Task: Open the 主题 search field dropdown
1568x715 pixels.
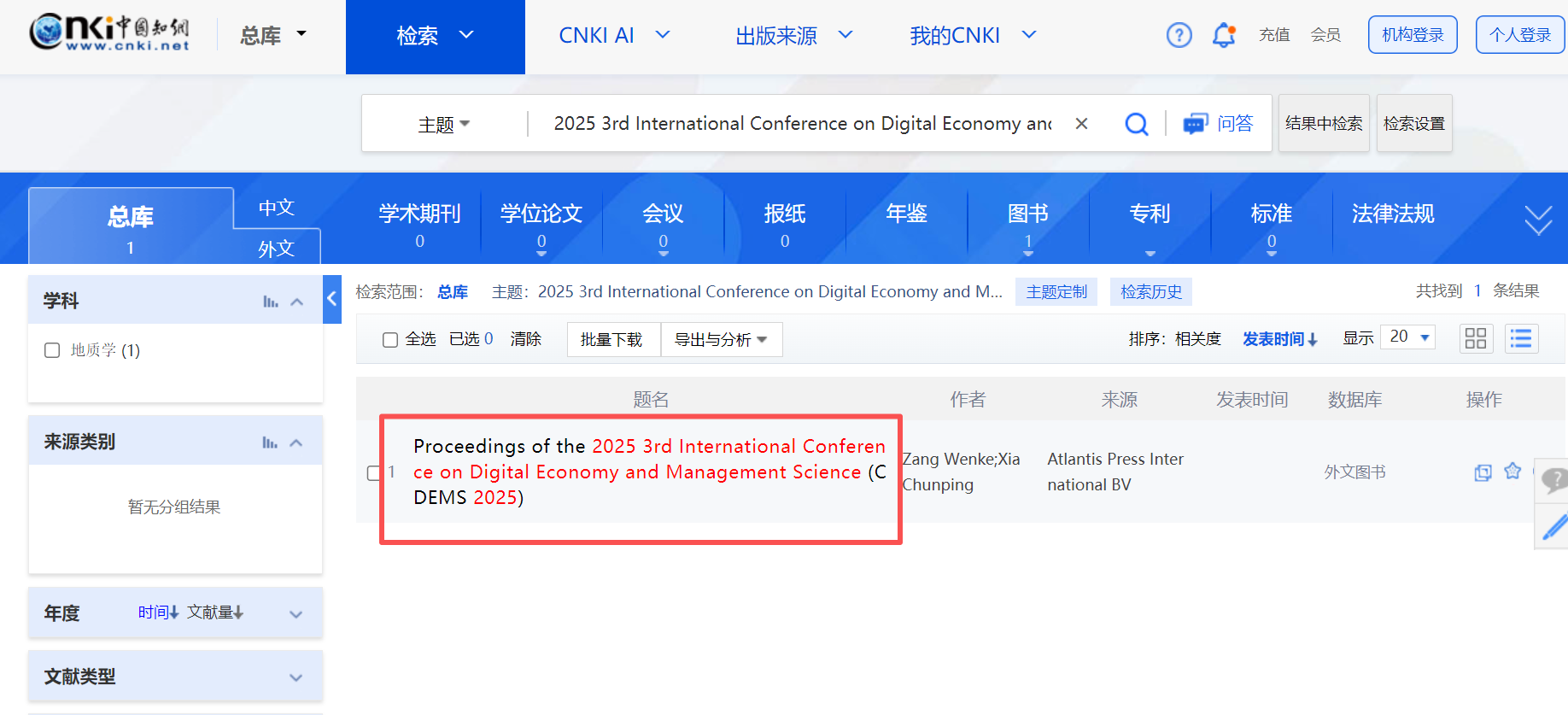Action: tap(444, 125)
